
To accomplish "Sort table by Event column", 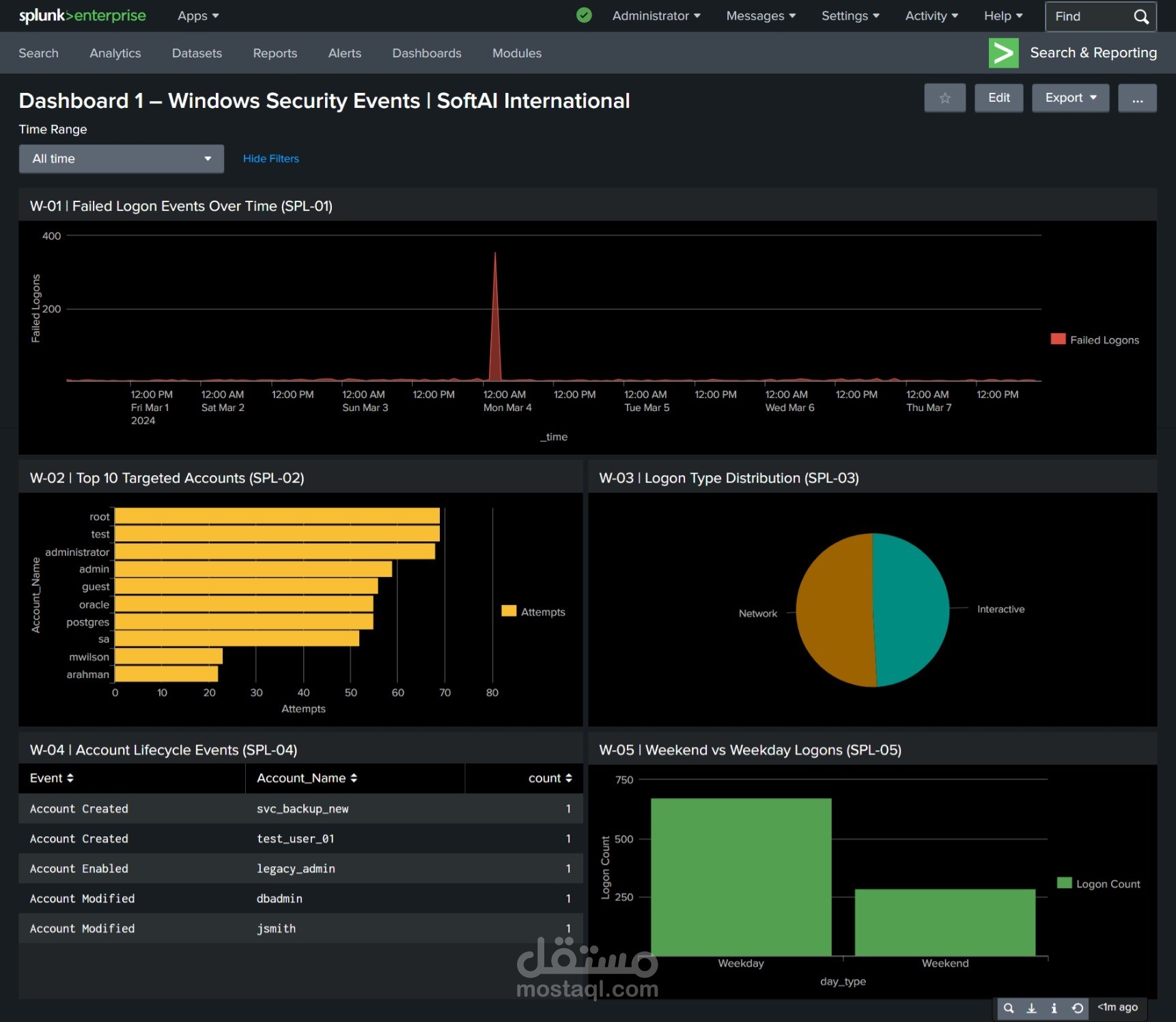I will click(x=52, y=778).
